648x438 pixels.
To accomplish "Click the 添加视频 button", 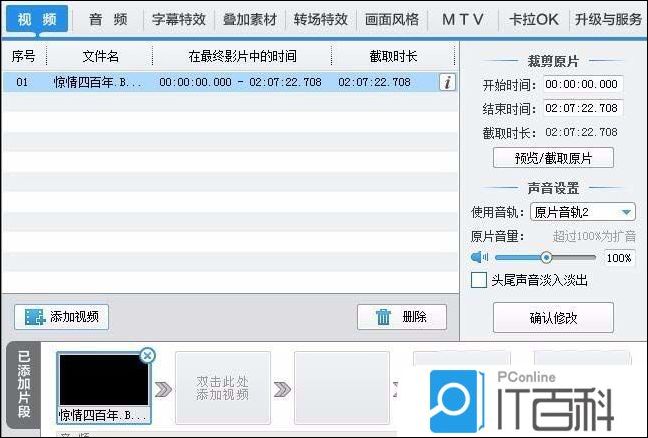I will tap(62, 317).
